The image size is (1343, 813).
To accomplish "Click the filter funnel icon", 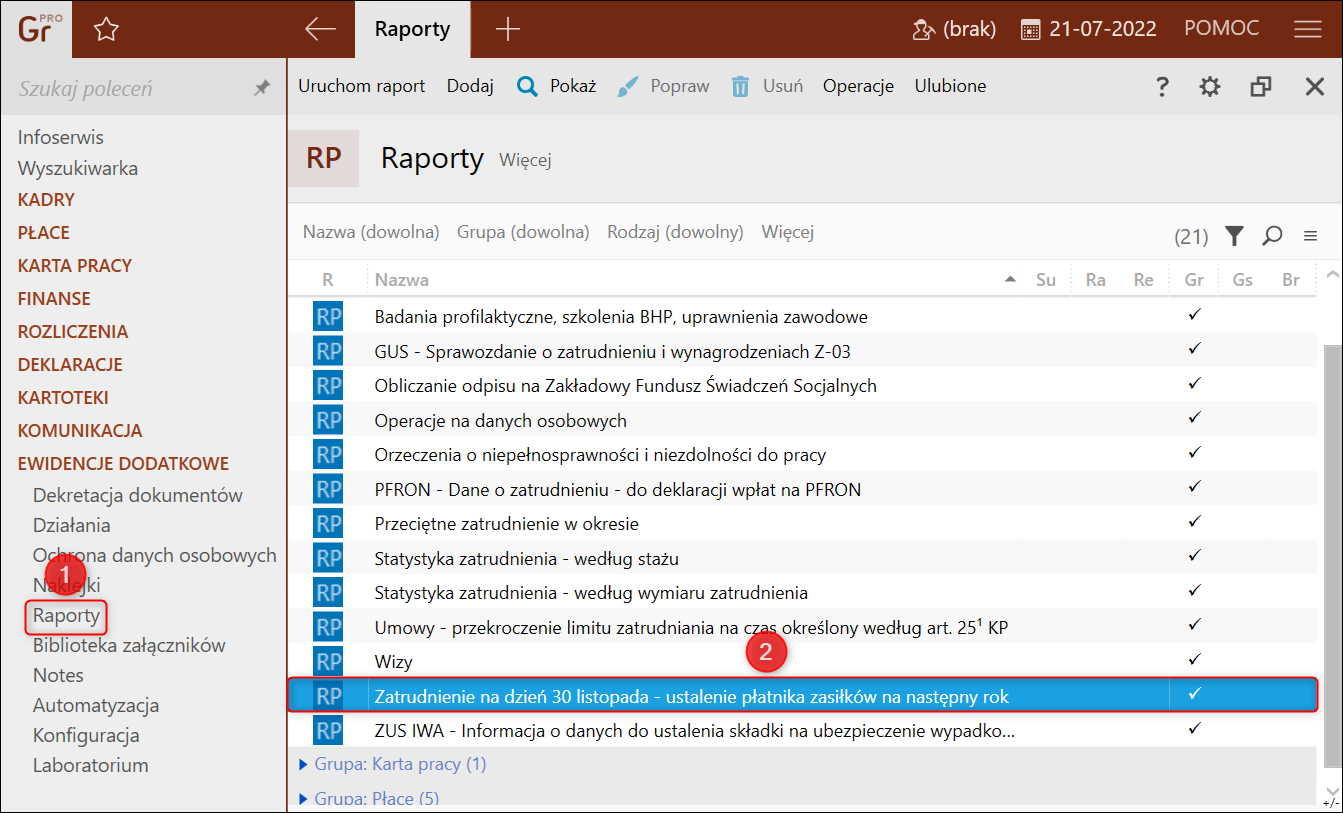I will pyautogui.click(x=1235, y=236).
